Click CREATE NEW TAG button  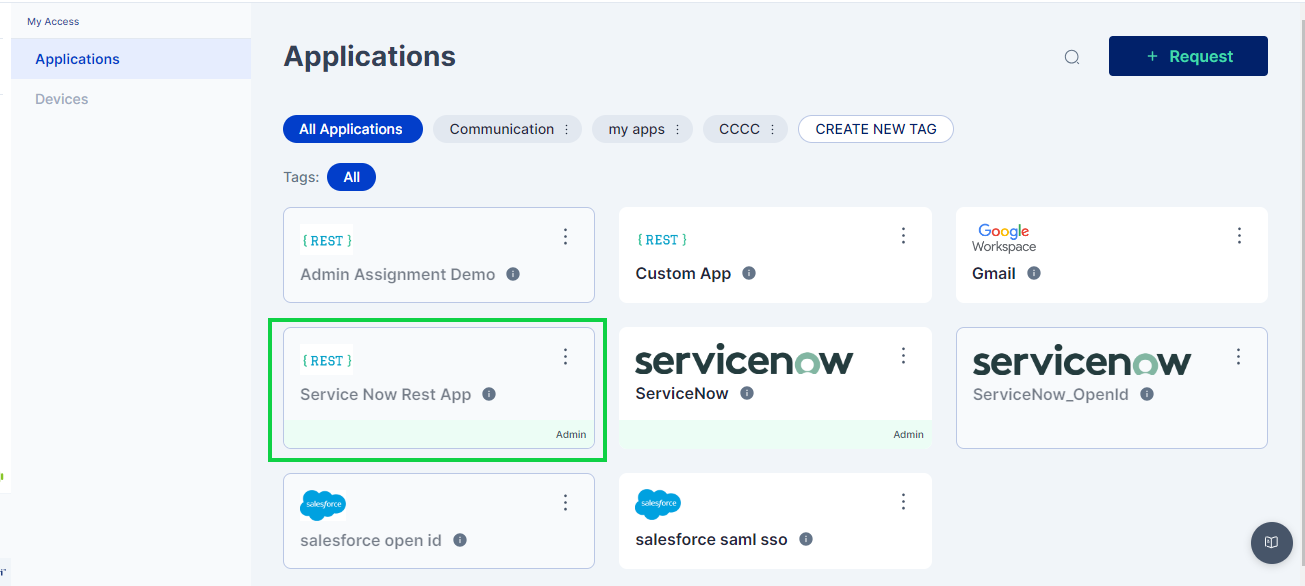tap(875, 129)
